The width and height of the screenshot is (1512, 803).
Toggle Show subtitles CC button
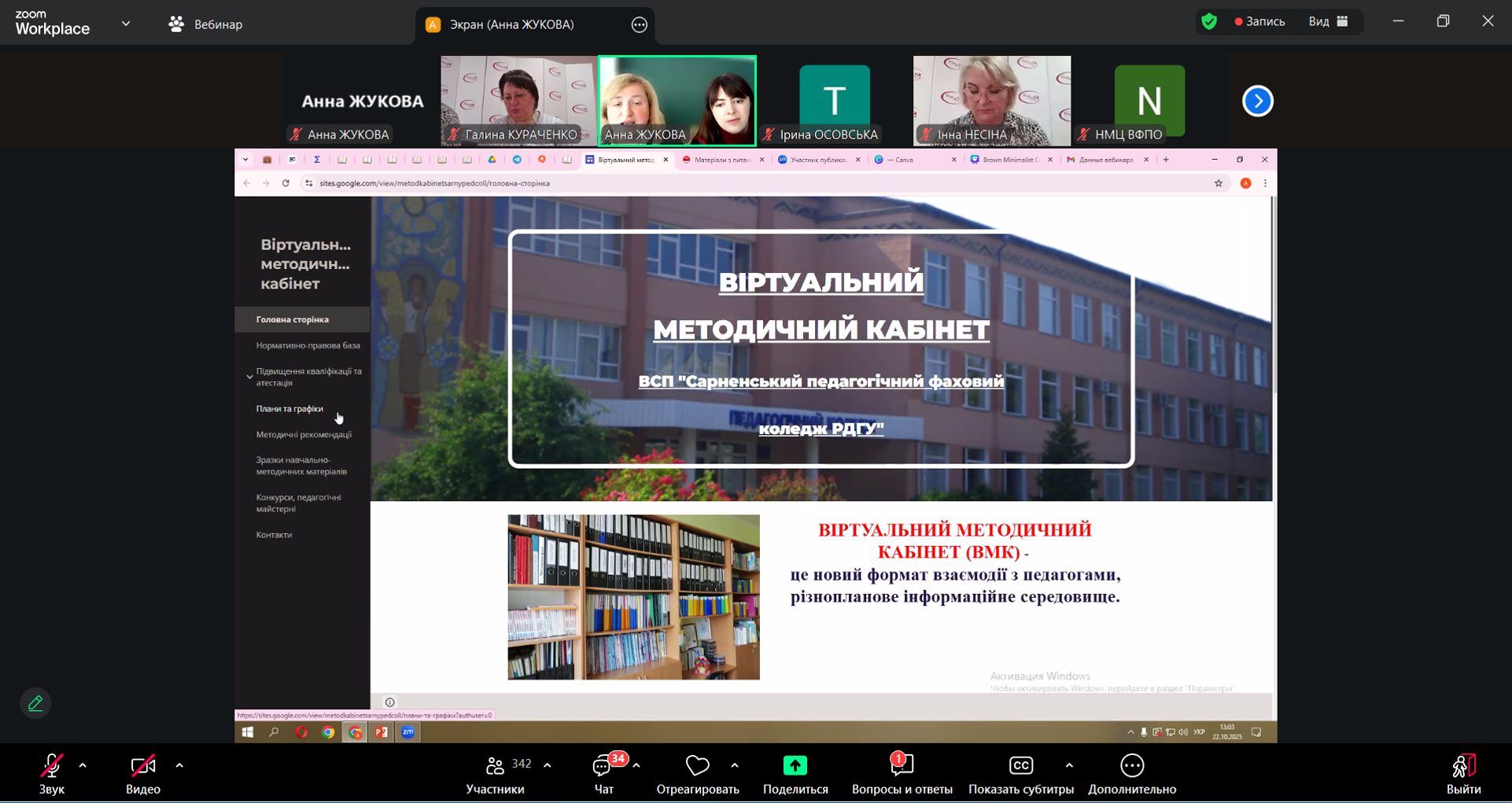pyautogui.click(x=1020, y=766)
